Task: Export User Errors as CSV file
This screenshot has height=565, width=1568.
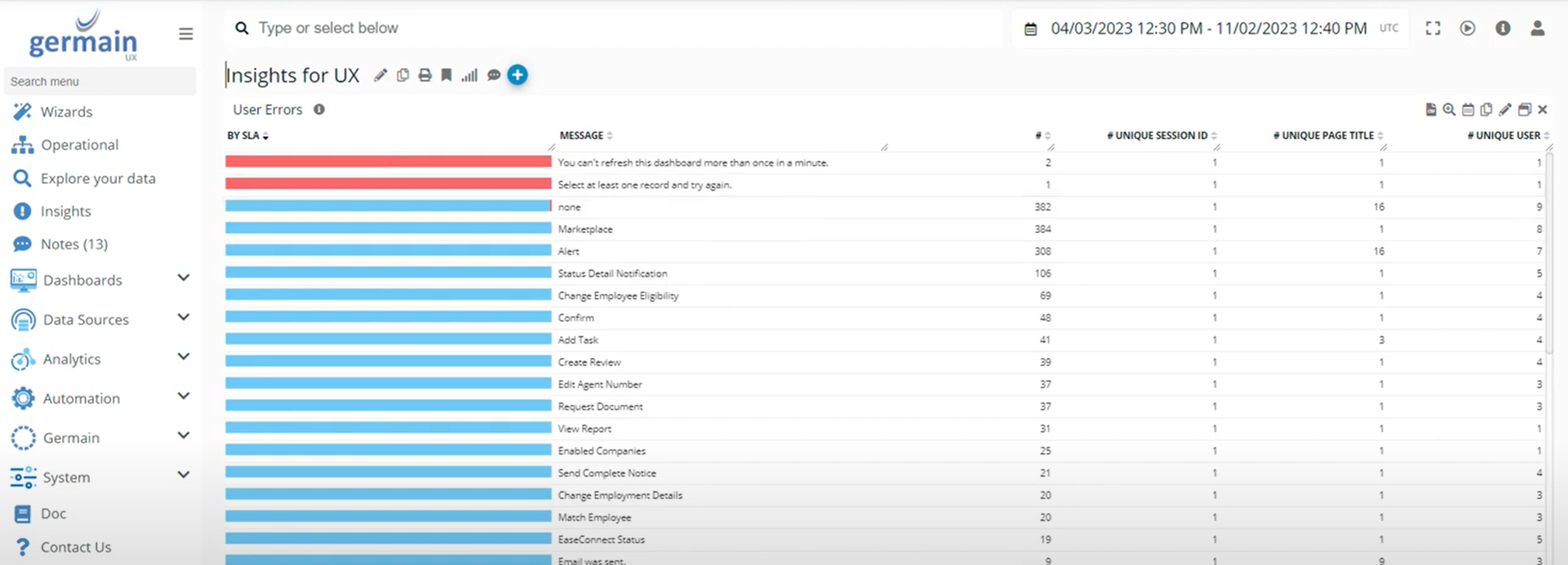Action: [1430, 109]
